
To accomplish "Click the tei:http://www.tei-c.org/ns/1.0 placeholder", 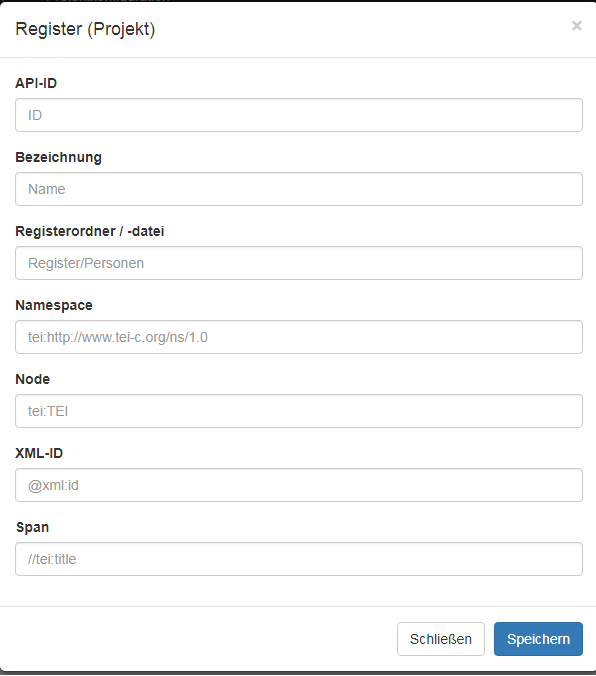I will 118,337.
